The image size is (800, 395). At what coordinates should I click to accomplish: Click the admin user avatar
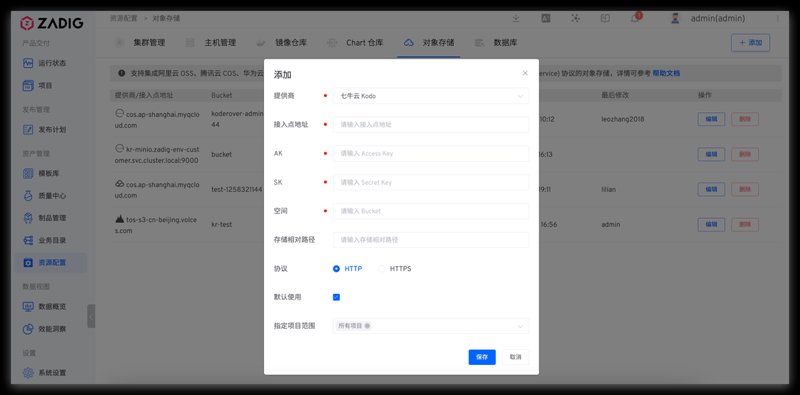(x=675, y=18)
